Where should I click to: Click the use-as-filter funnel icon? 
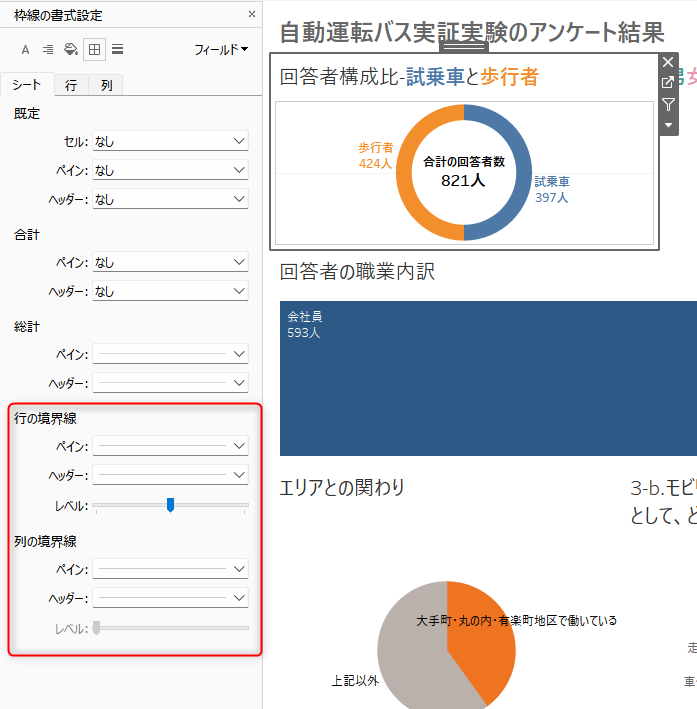tap(669, 104)
